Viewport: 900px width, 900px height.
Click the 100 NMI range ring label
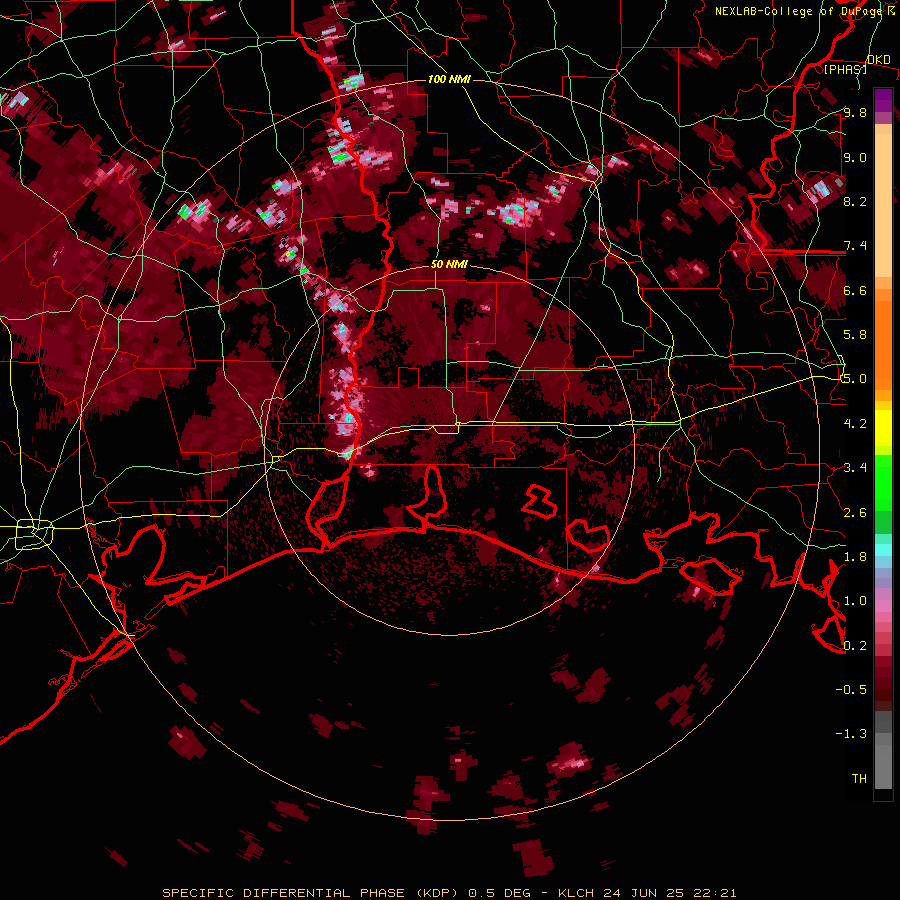point(449,79)
